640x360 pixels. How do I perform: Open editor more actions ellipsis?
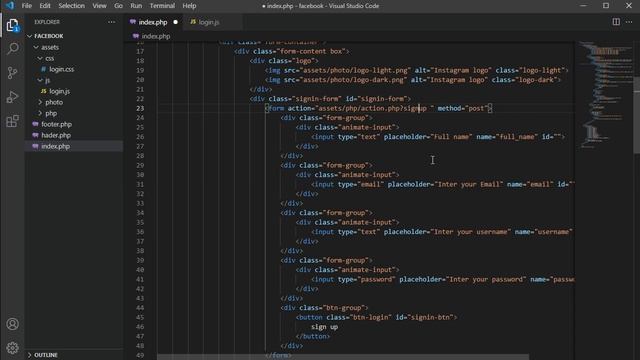pos(629,22)
